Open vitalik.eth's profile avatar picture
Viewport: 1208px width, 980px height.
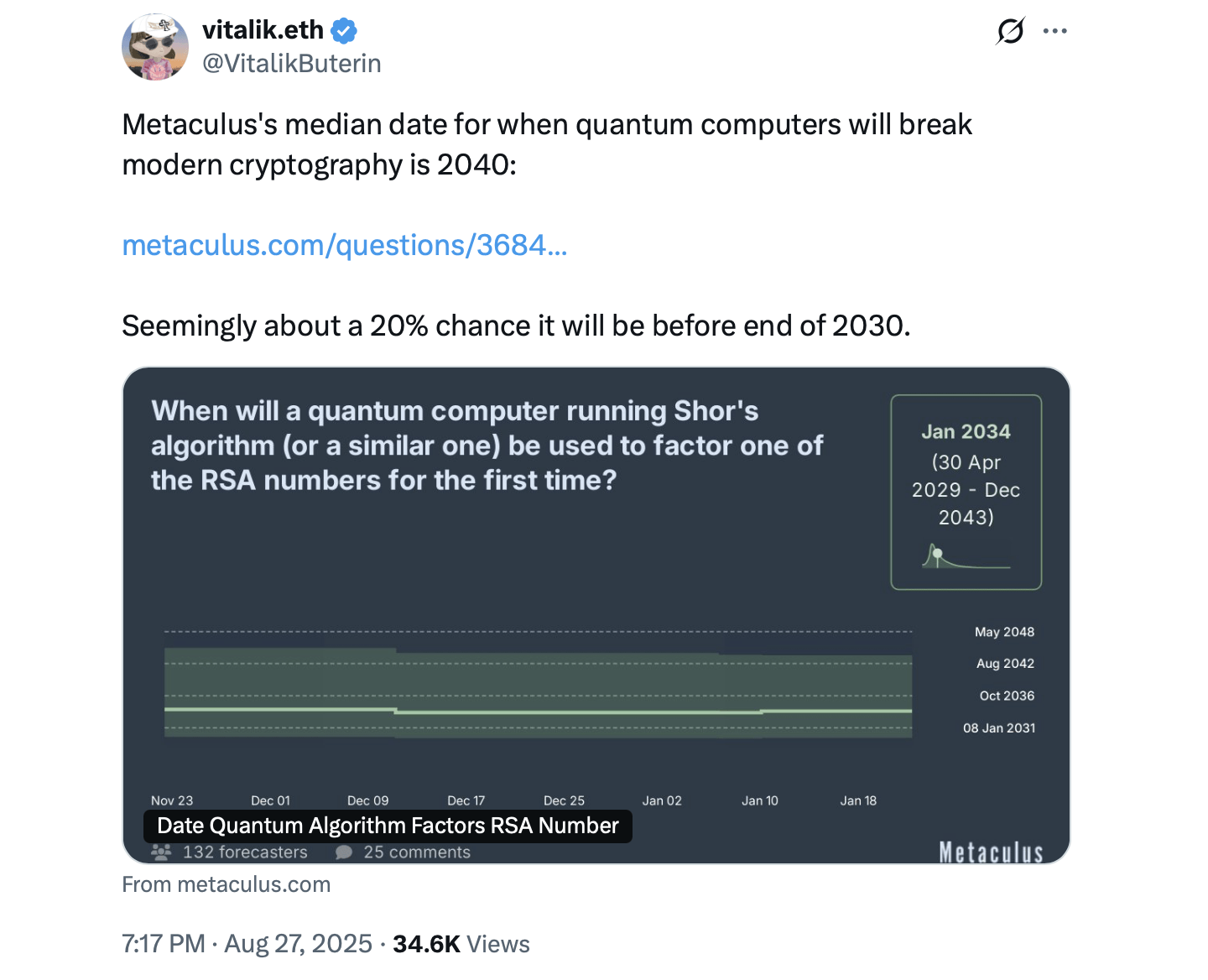click(155, 47)
